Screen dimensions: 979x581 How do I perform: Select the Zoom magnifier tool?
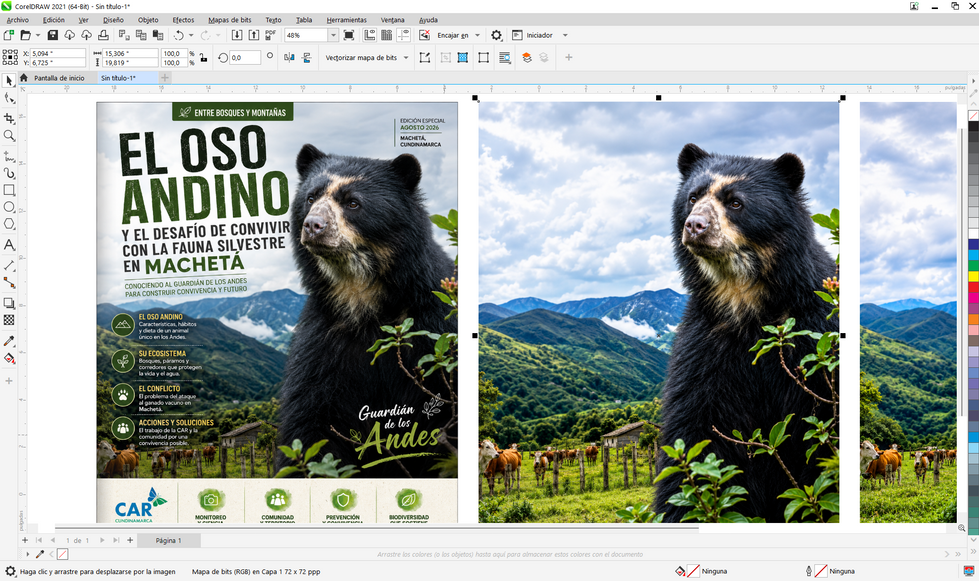pos(9,135)
